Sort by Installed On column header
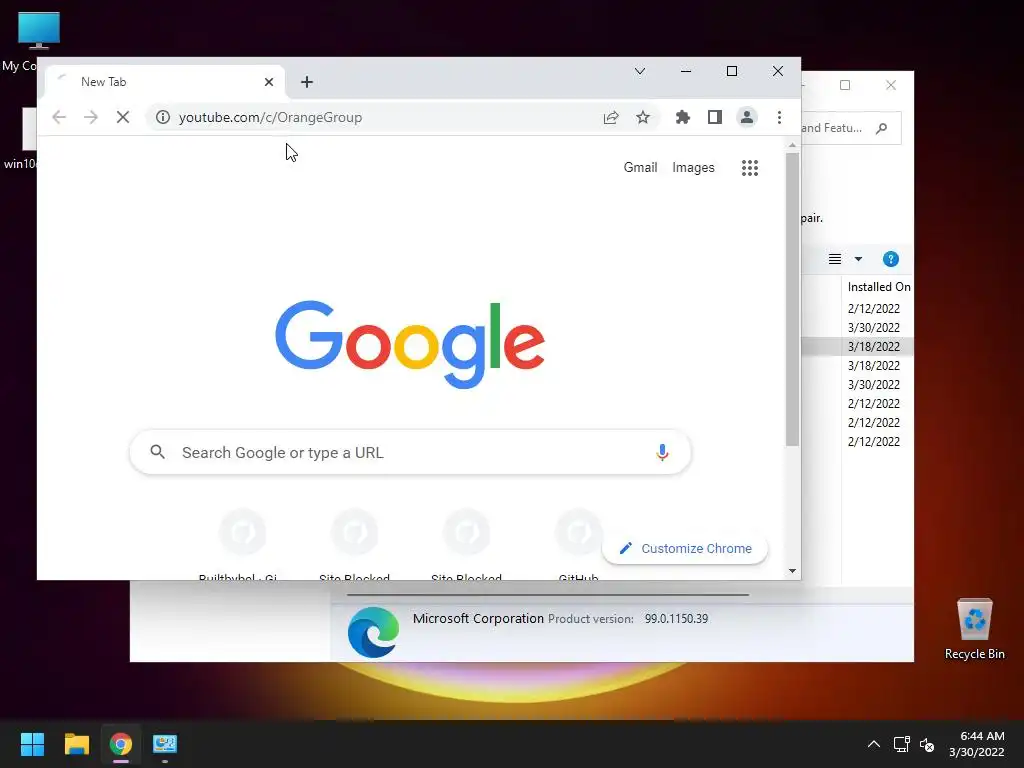The image size is (1024, 768). [878, 287]
